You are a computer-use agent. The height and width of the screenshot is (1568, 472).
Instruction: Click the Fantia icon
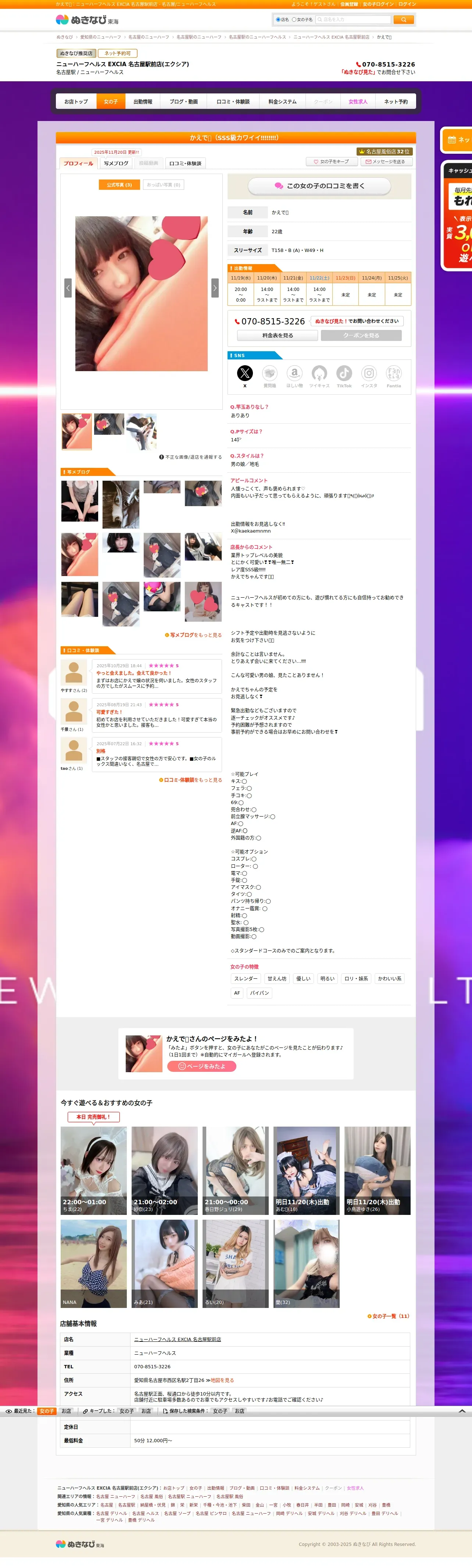394,373
